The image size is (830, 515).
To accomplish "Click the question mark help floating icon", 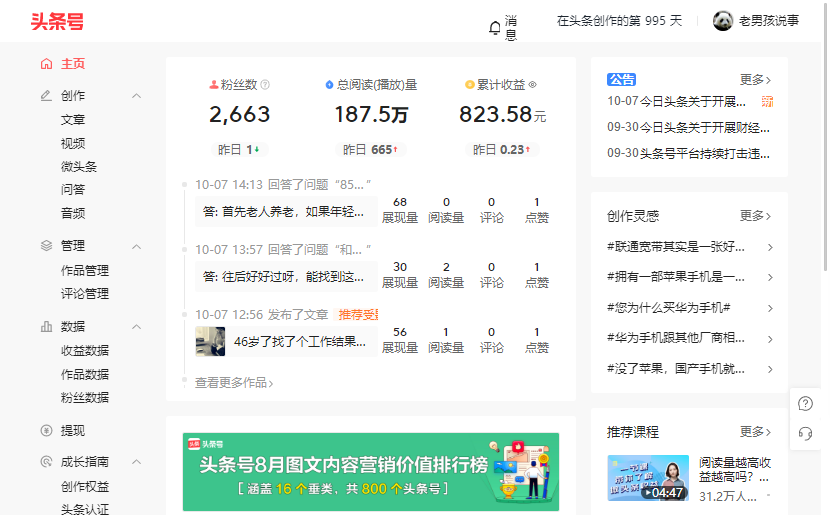I will tap(805, 404).
